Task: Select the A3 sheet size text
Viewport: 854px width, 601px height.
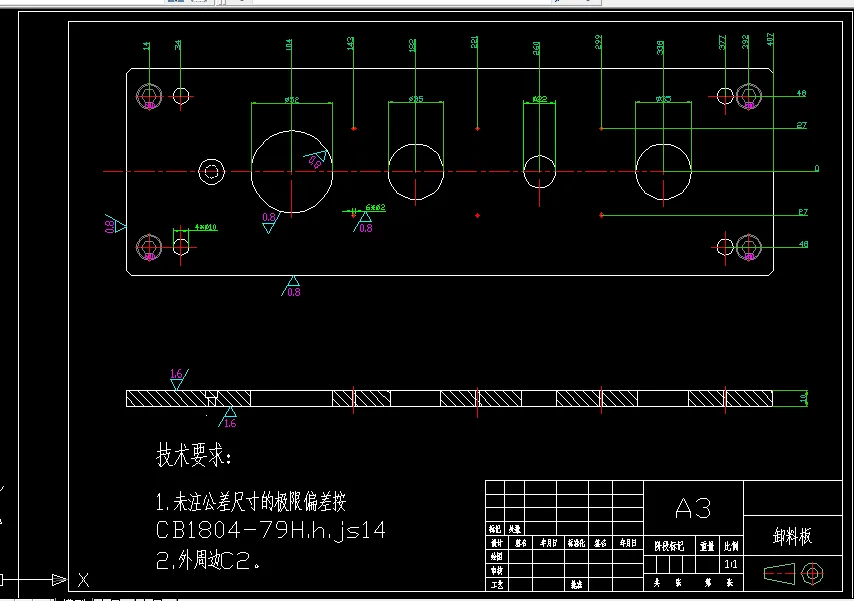Action: point(693,509)
